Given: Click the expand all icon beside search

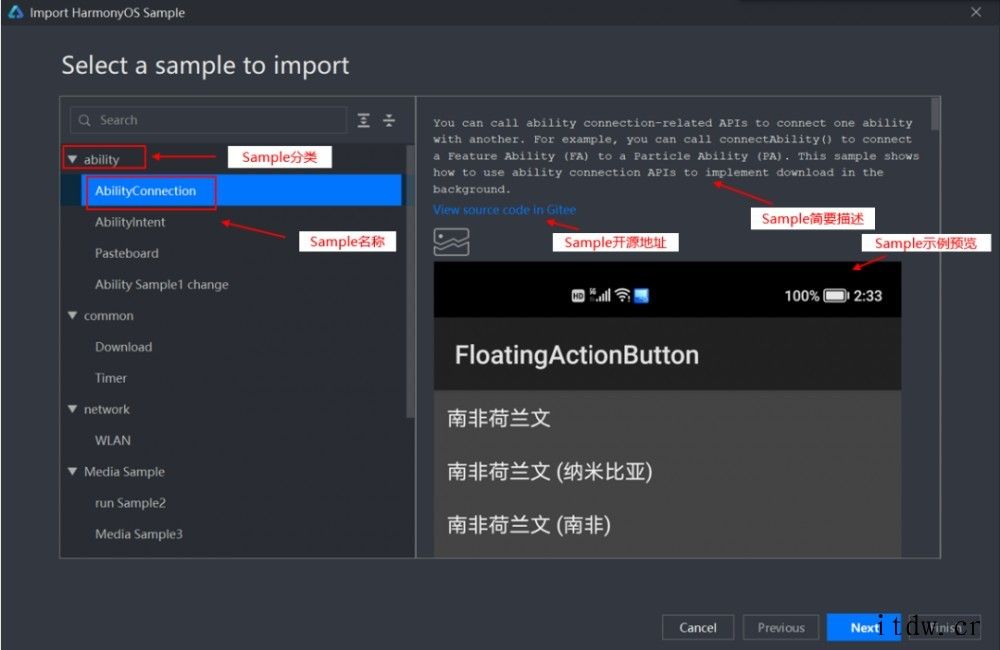Looking at the screenshot, I should point(364,121).
